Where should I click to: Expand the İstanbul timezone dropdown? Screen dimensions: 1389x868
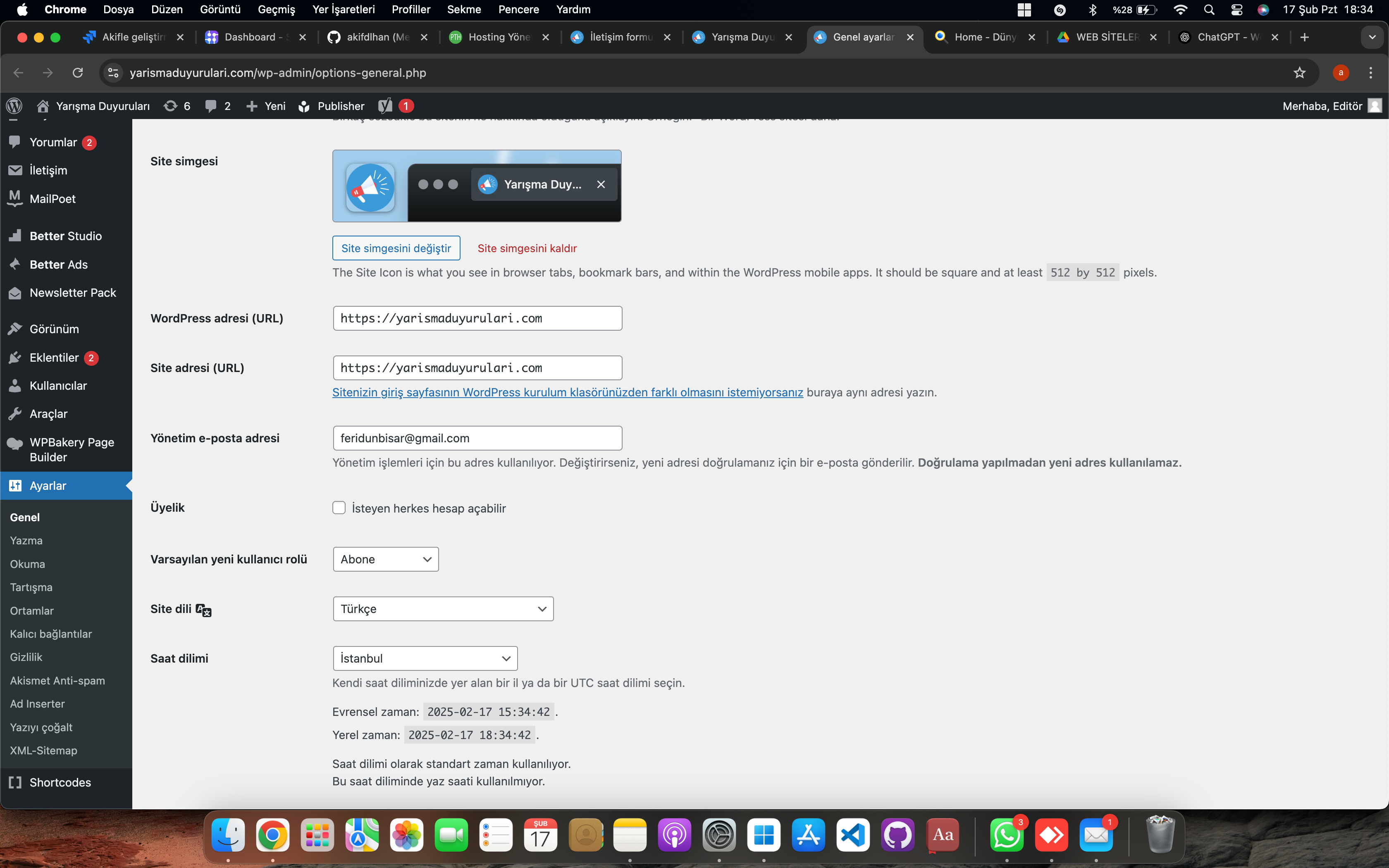(x=425, y=658)
